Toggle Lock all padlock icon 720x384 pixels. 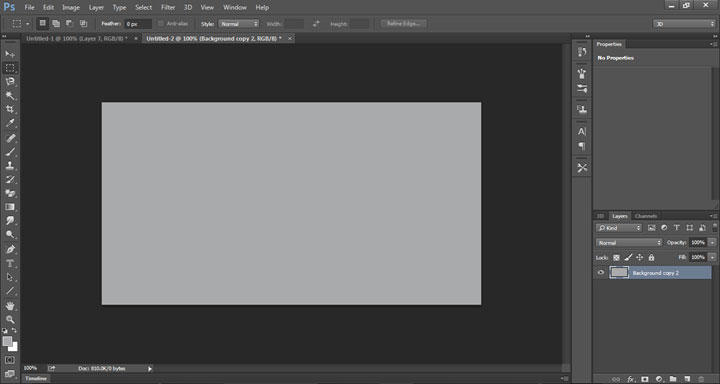click(x=651, y=258)
